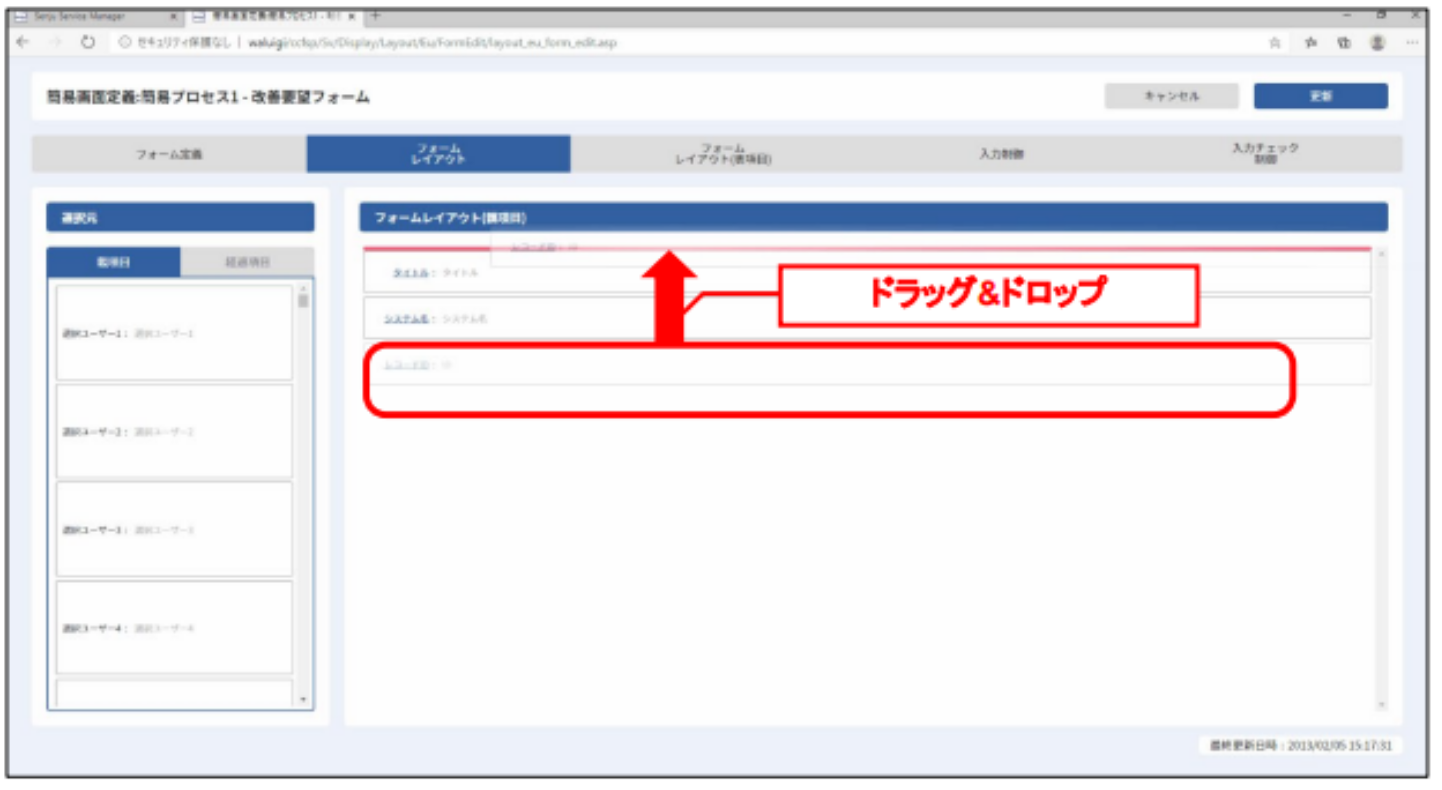Open the フォーム定義 tab
The image size is (1442, 790).
[169, 154]
